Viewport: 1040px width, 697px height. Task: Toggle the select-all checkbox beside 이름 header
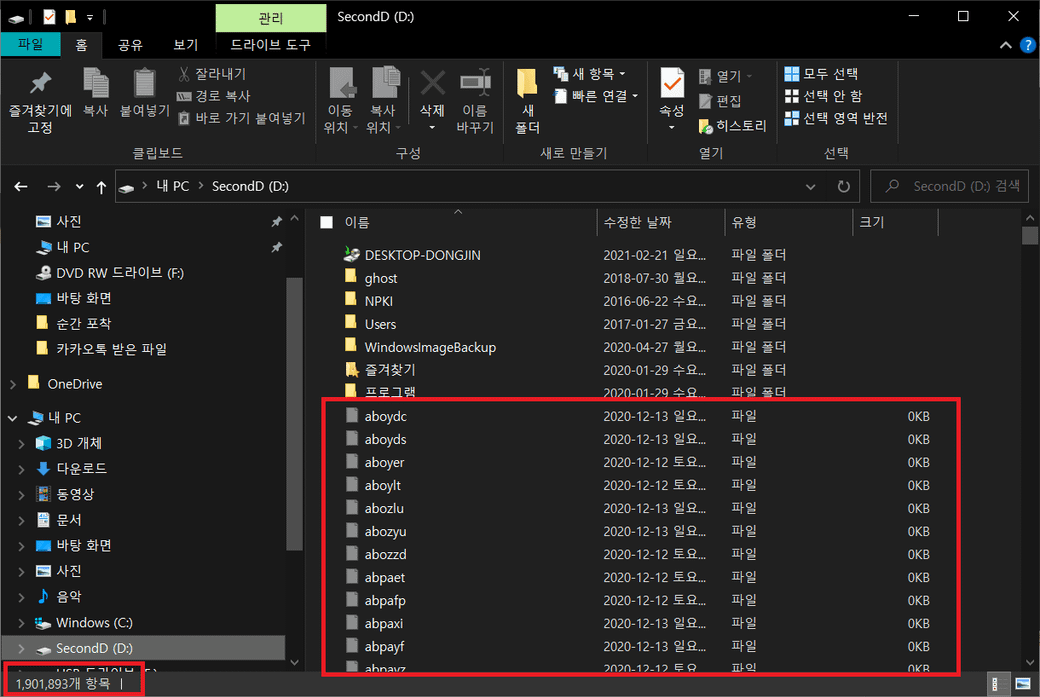[326, 222]
